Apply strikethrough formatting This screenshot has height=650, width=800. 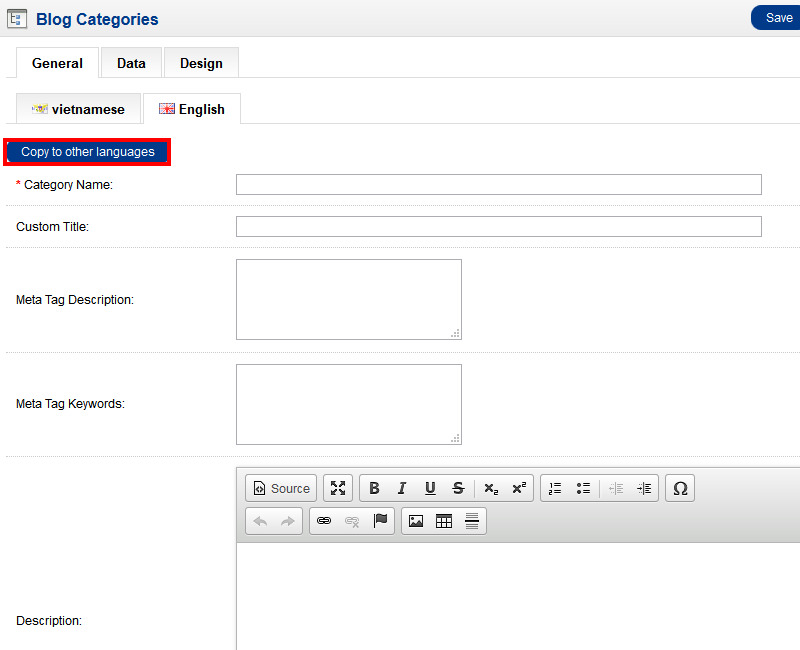click(458, 488)
